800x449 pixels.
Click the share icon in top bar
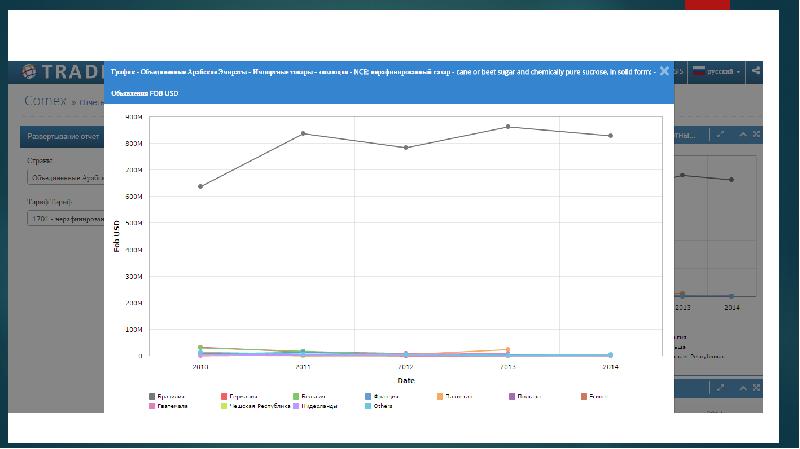point(756,71)
